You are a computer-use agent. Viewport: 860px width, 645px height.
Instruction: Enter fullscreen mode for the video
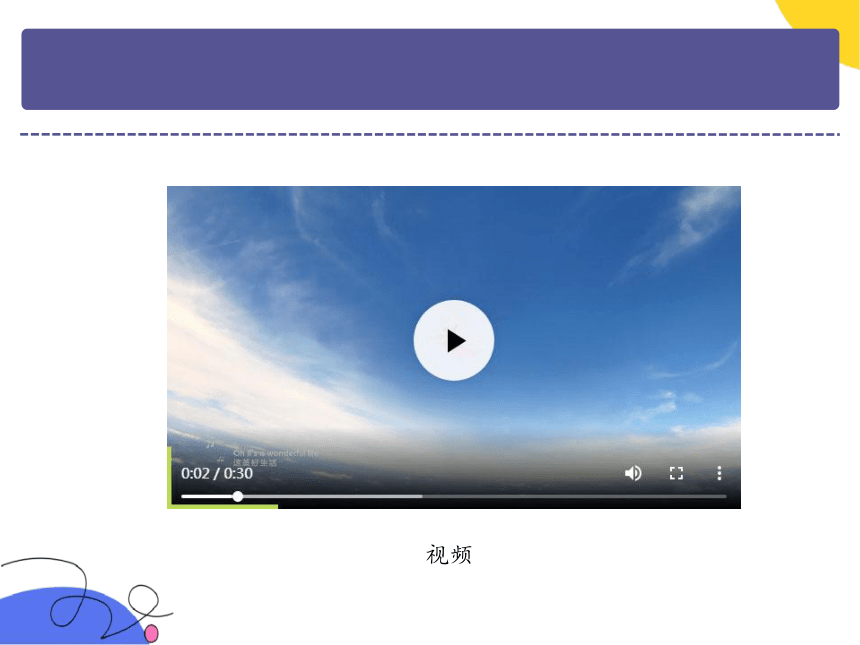tap(676, 473)
